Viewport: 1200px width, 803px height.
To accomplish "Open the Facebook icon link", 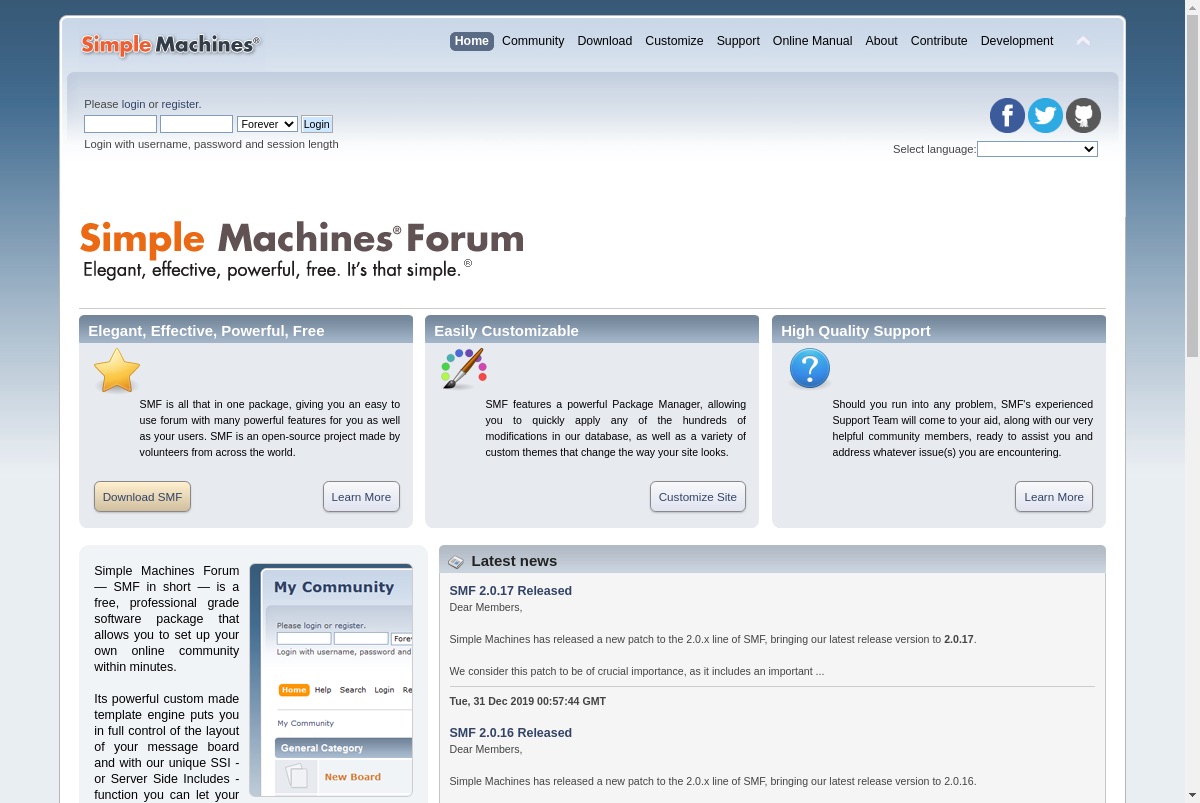I will 1007,116.
